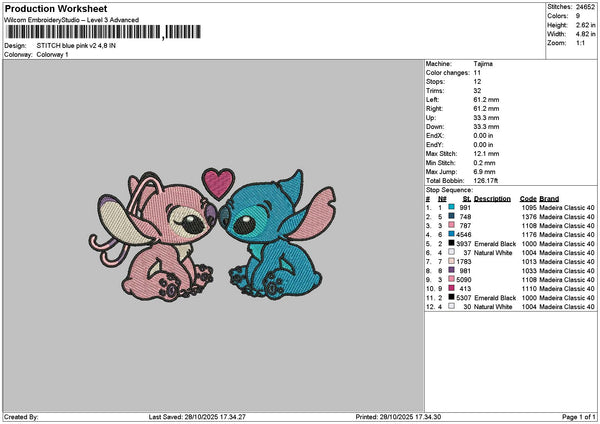The height and width of the screenshot is (424, 600).
Task: Click the cyan swatch in stop row 1
Action: point(452,207)
